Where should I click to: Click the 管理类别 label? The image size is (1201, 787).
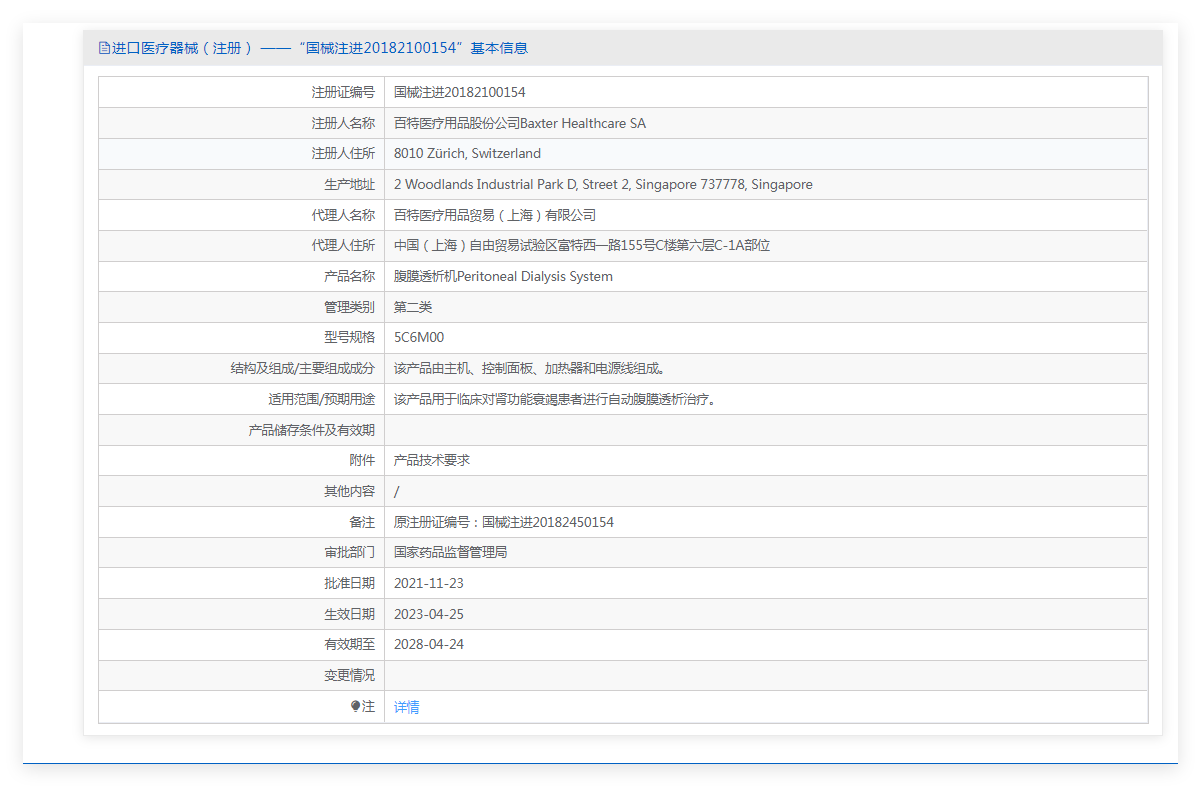click(350, 307)
